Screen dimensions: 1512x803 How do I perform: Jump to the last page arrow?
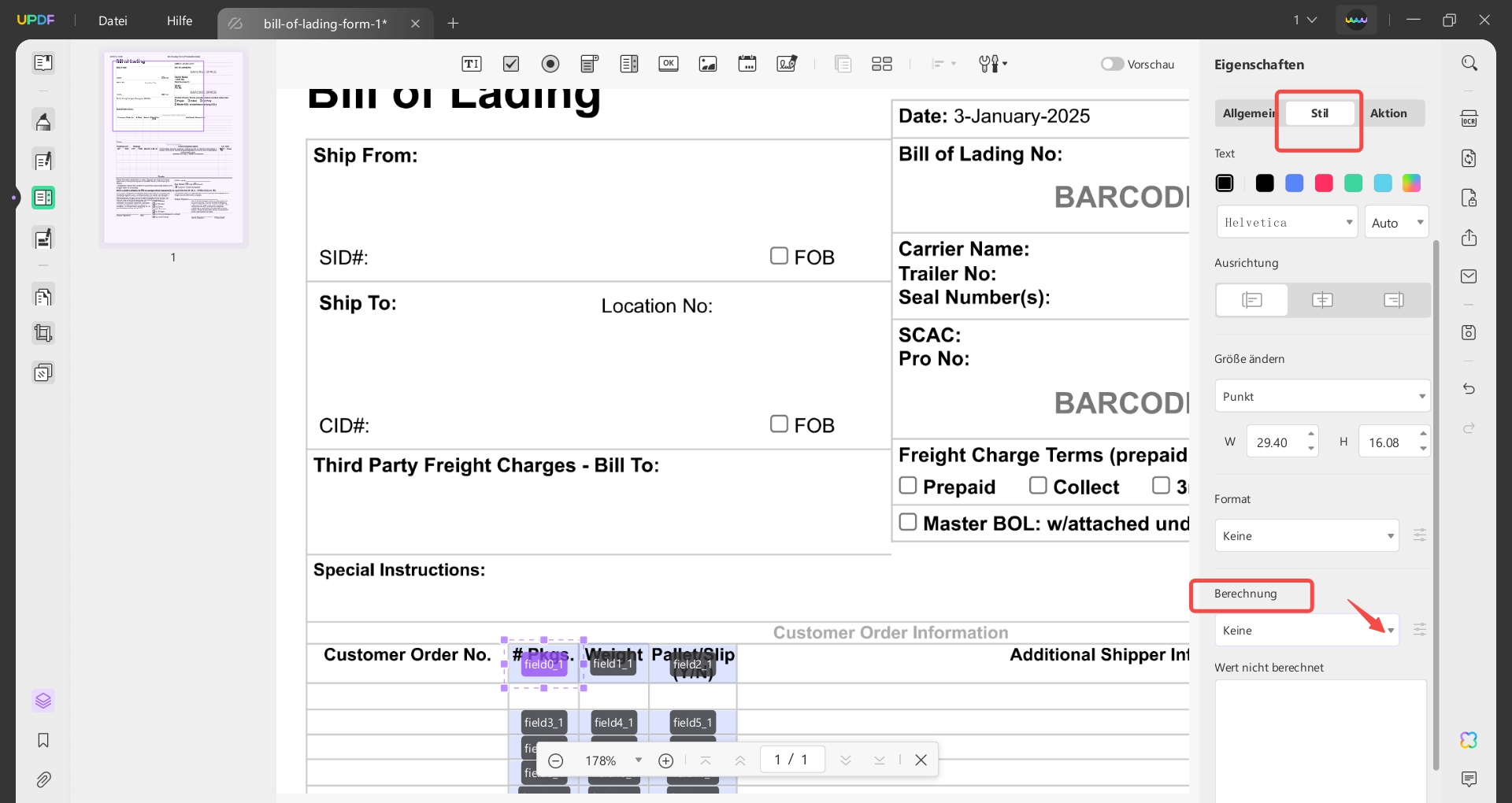(880, 760)
